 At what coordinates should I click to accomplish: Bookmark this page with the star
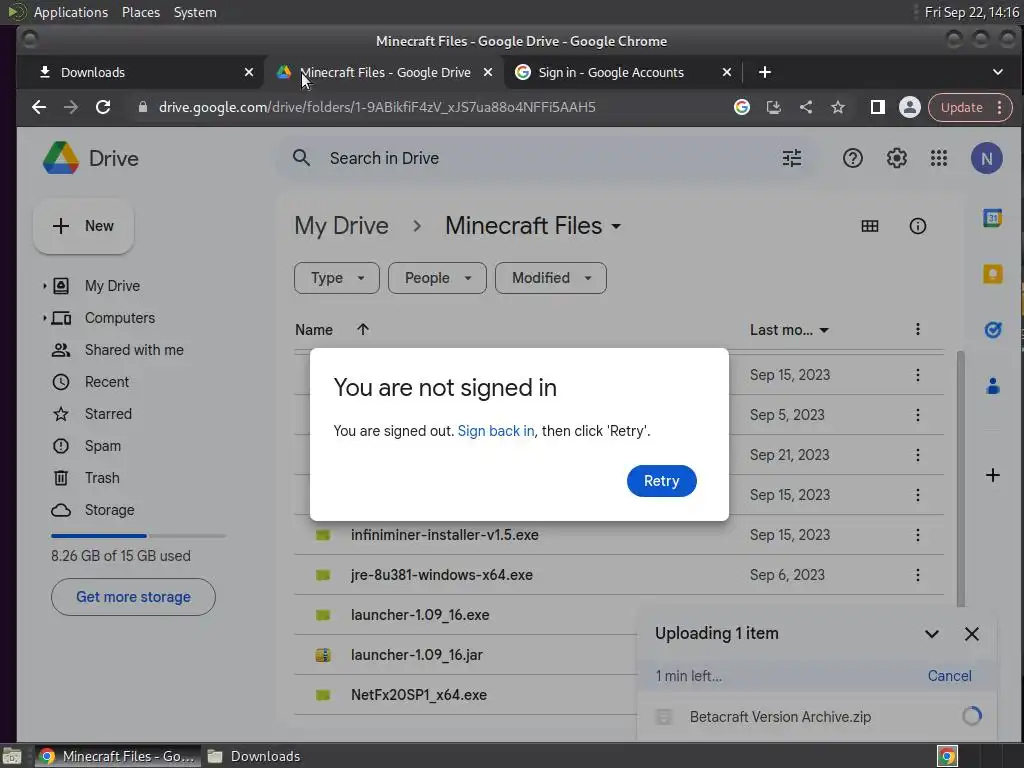point(838,107)
